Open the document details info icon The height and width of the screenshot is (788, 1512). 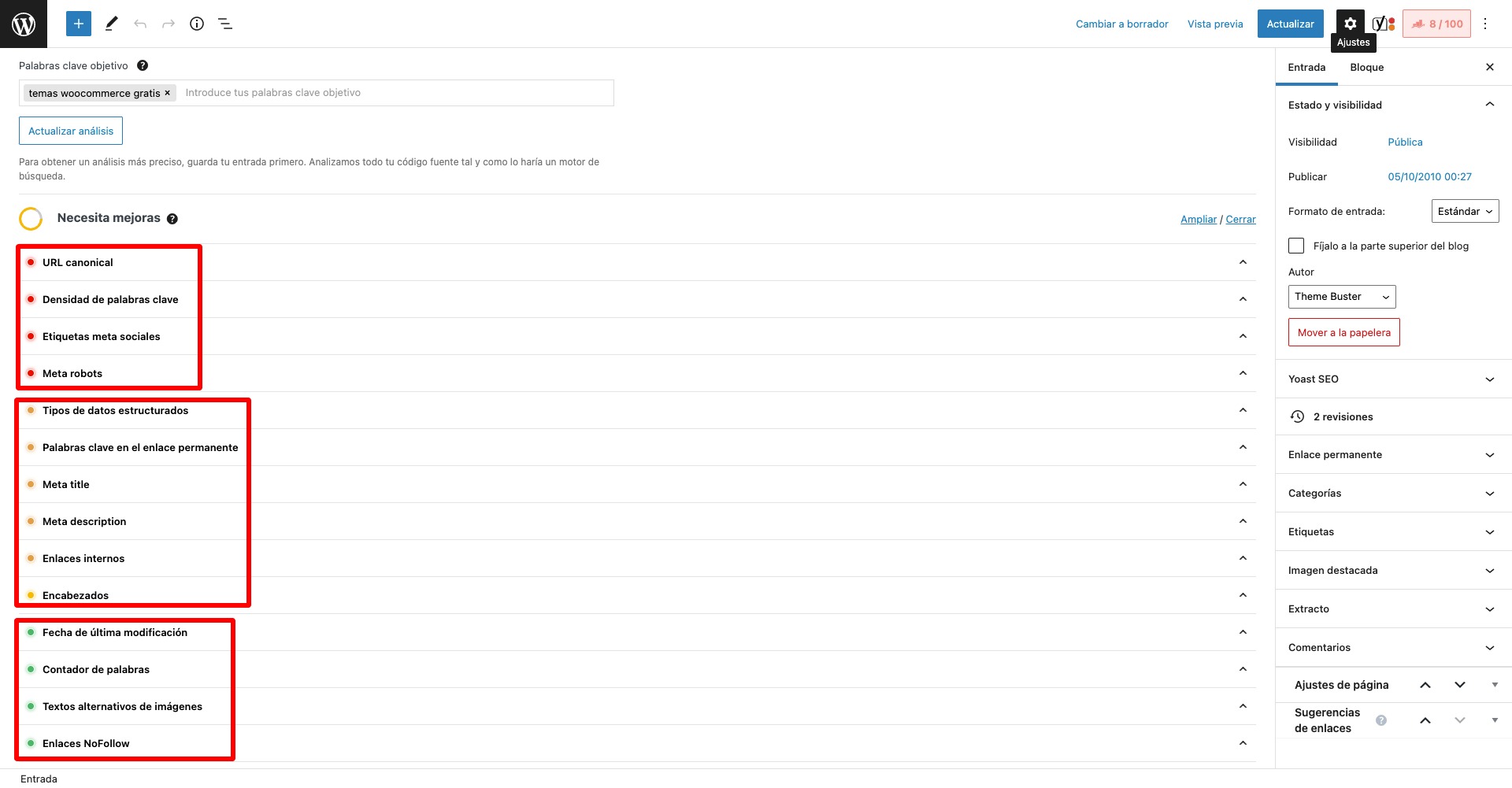tap(197, 24)
